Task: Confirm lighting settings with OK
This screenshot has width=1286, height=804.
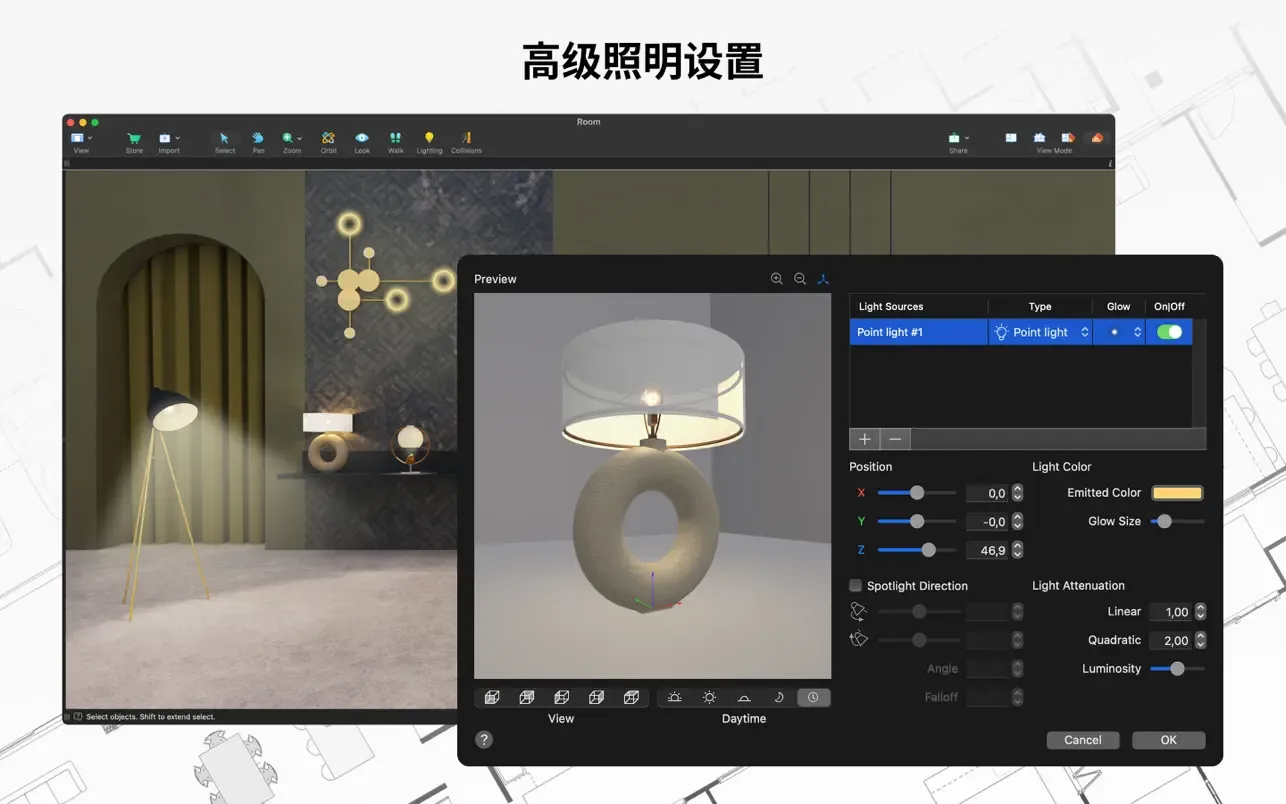Action: click(1169, 740)
